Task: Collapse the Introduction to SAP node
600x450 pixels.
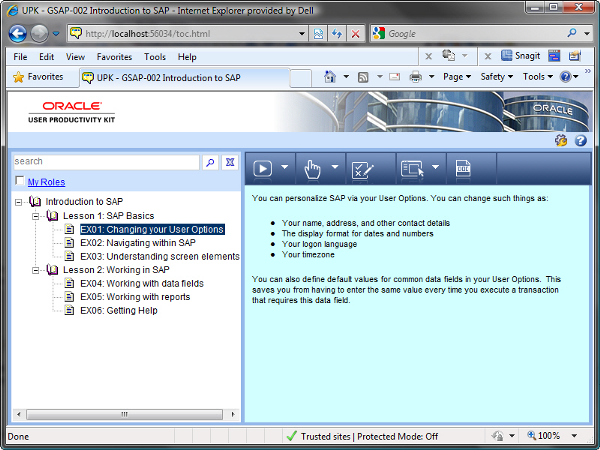Action: [x=18, y=202]
